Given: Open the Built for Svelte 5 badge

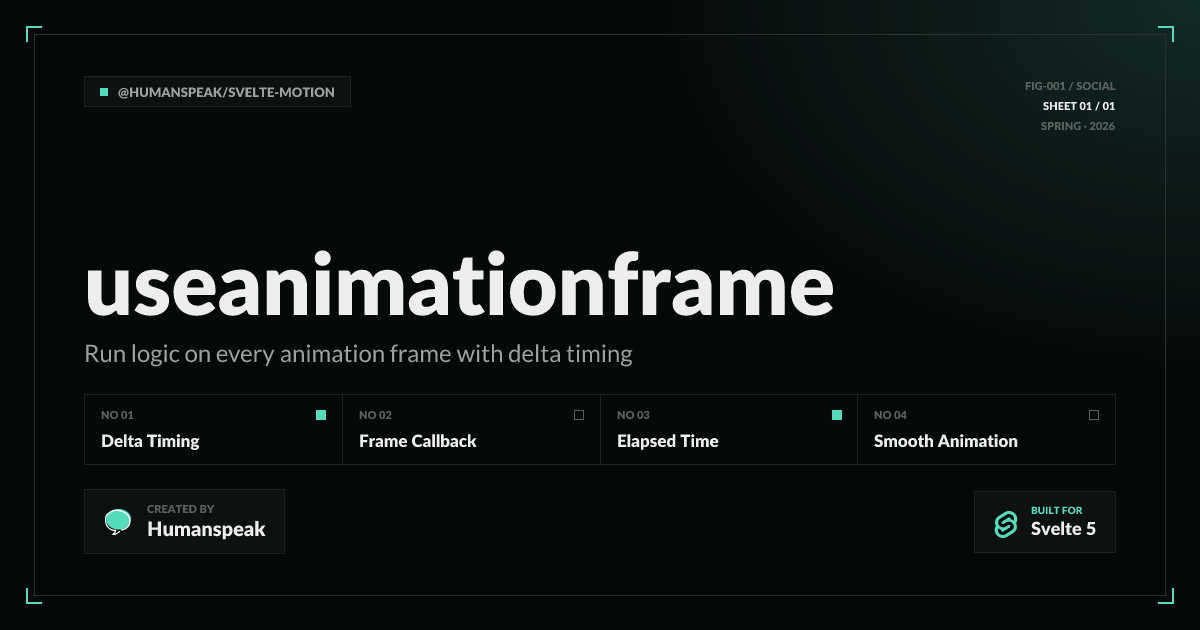Looking at the screenshot, I should (x=1045, y=522).
